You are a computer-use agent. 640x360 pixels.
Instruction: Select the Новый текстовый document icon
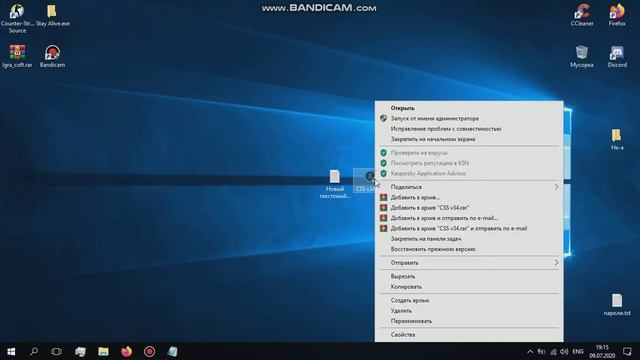pos(335,184)
